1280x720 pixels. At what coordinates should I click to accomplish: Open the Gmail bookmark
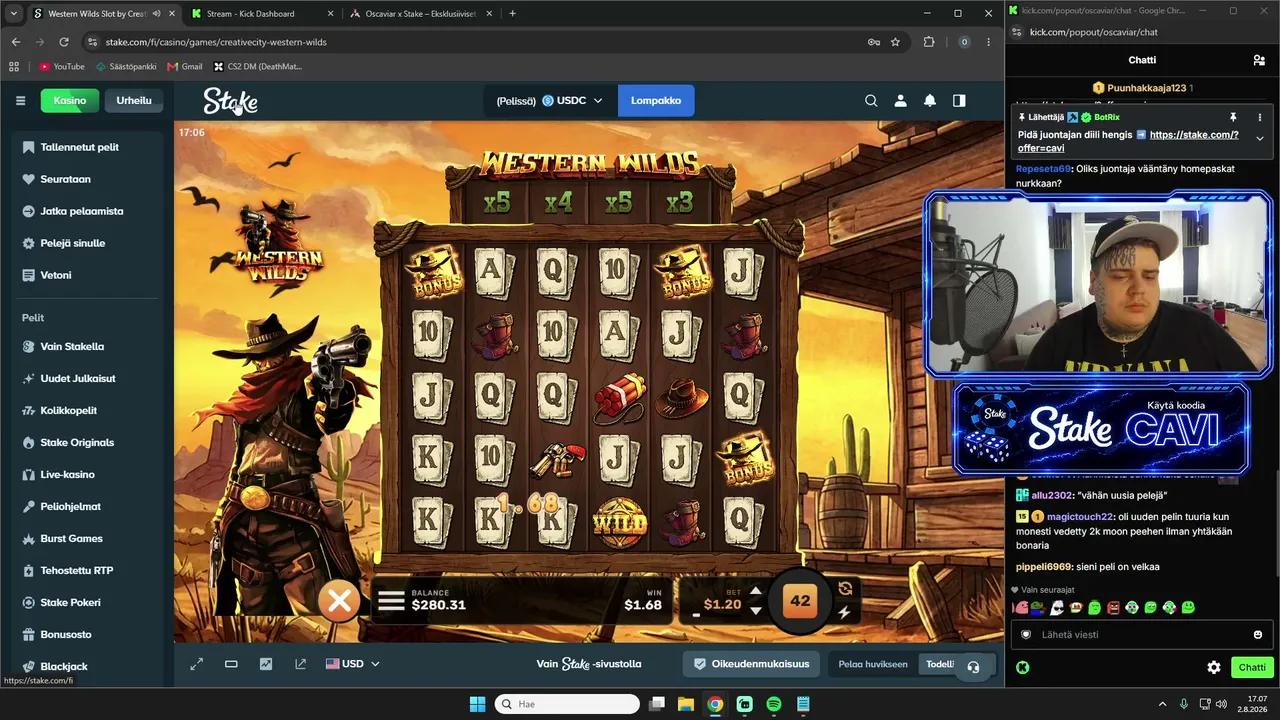coord(185,67)
